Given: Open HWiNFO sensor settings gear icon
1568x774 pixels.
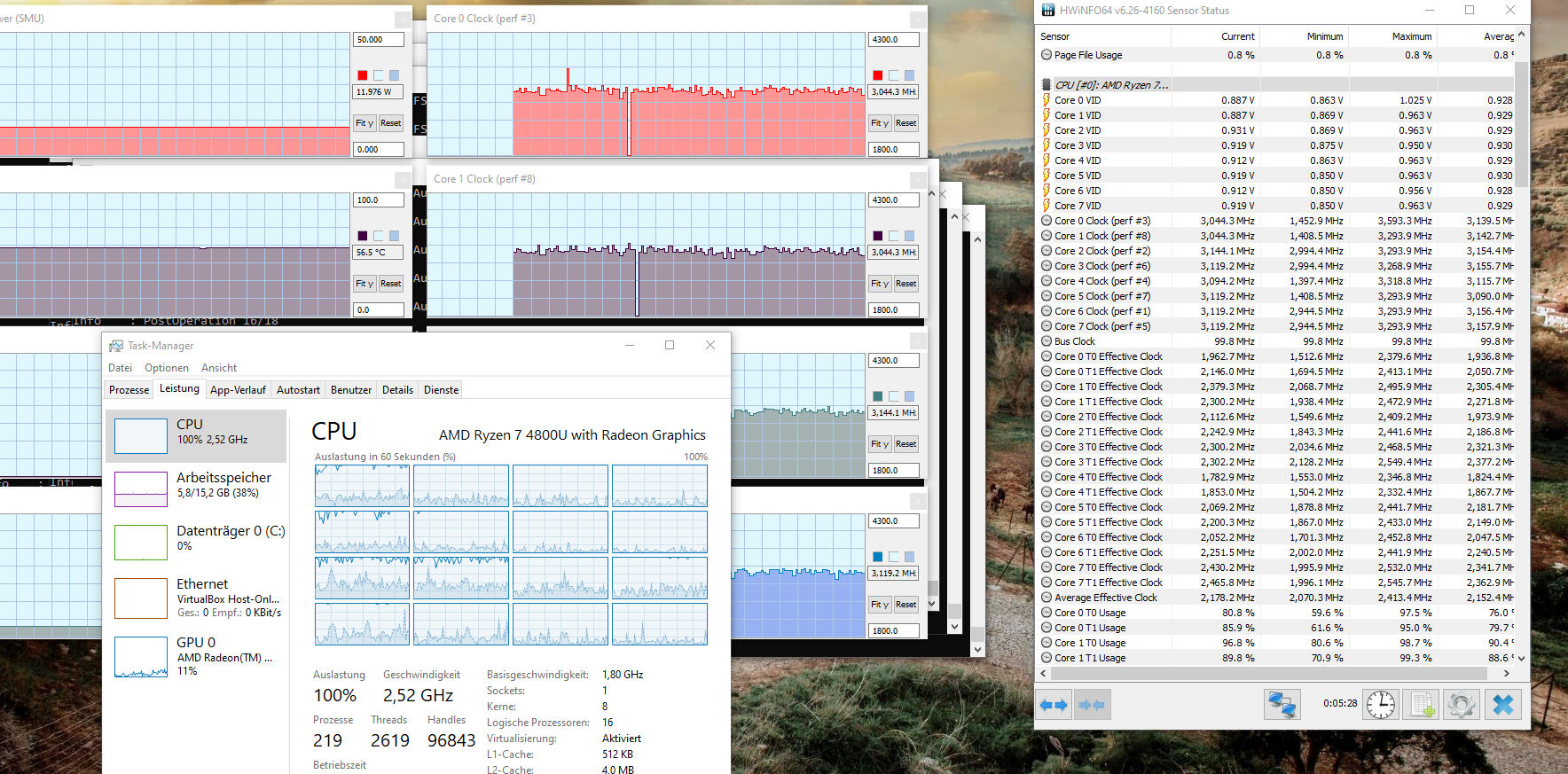Looking at the screenshot, I should tap(1461, 705).
